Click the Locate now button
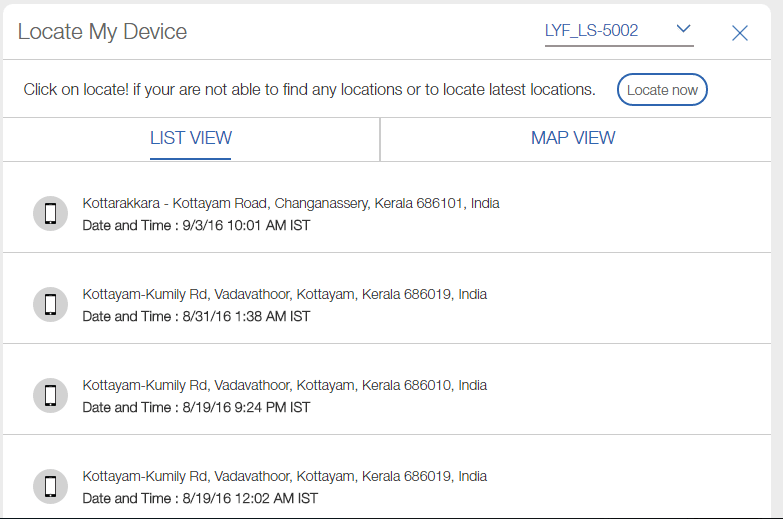This screenshot has width=783, height=519. [662, 90]
